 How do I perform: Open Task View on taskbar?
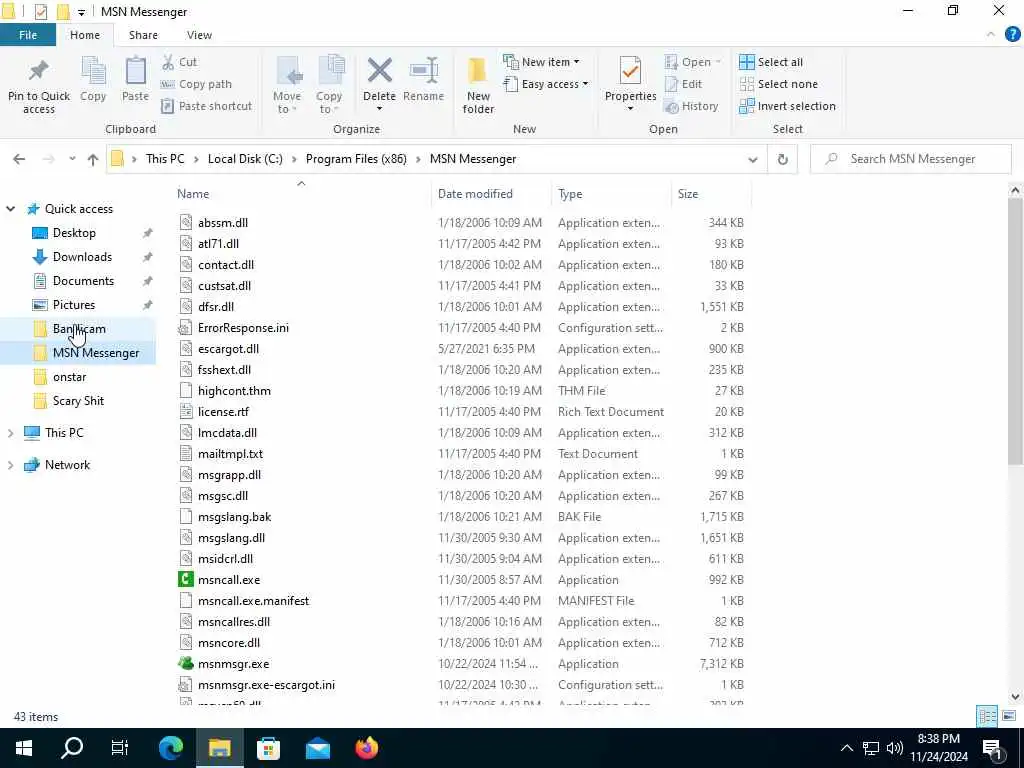(x=120, y=748)
